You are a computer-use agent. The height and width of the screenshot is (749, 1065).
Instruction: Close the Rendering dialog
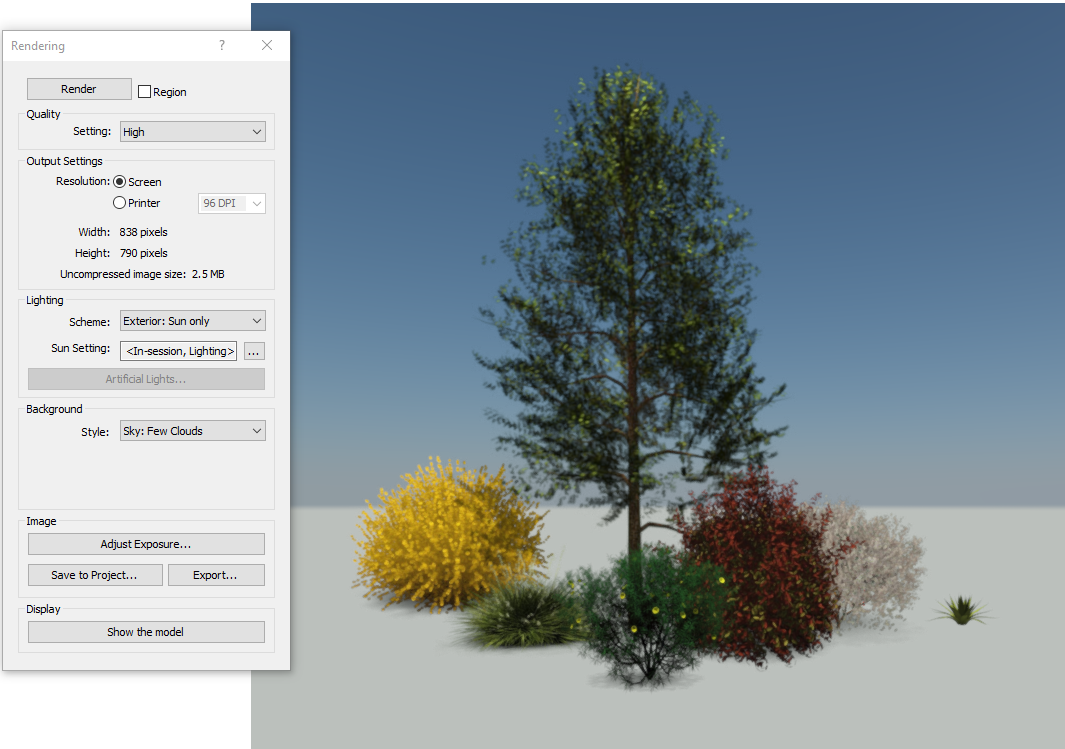(x=267, y=45)
